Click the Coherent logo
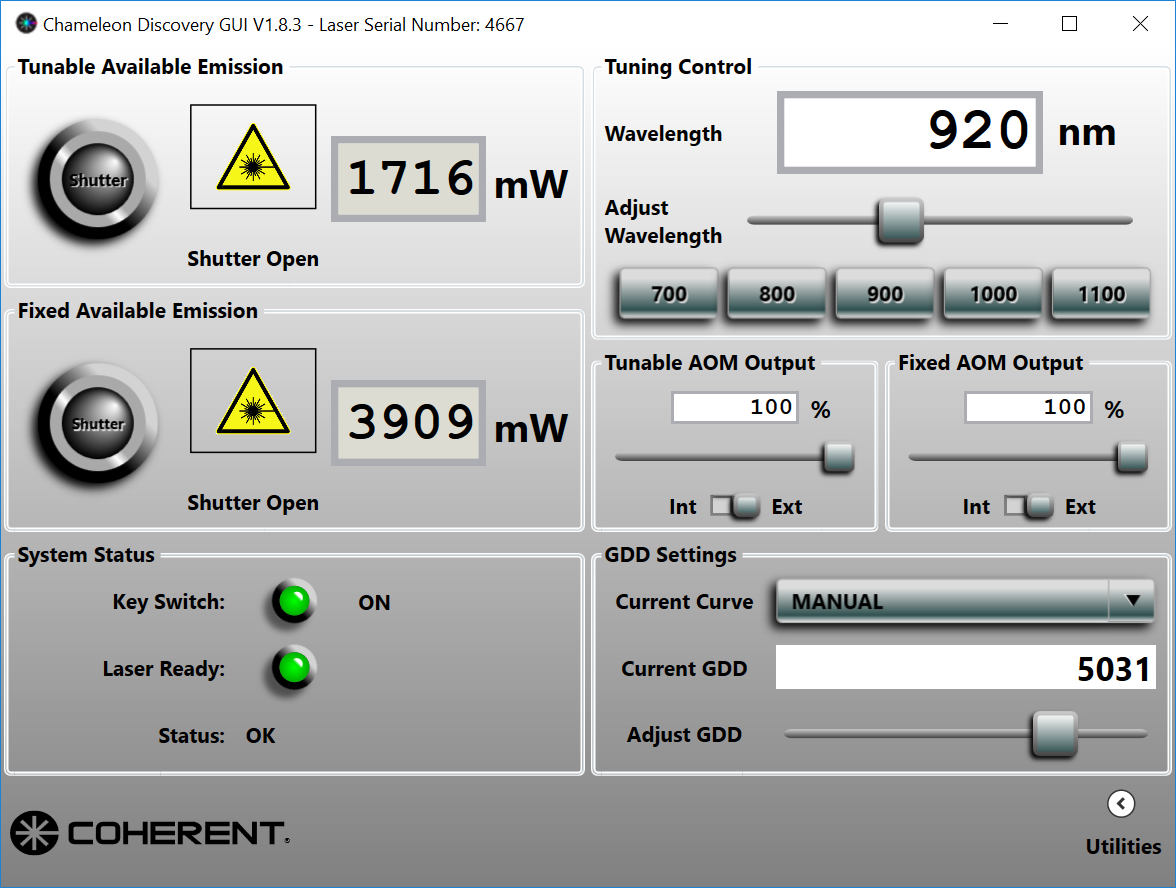Image resolution: width=1176 pixels, height=888 pixels. click(x=150, y=833)
